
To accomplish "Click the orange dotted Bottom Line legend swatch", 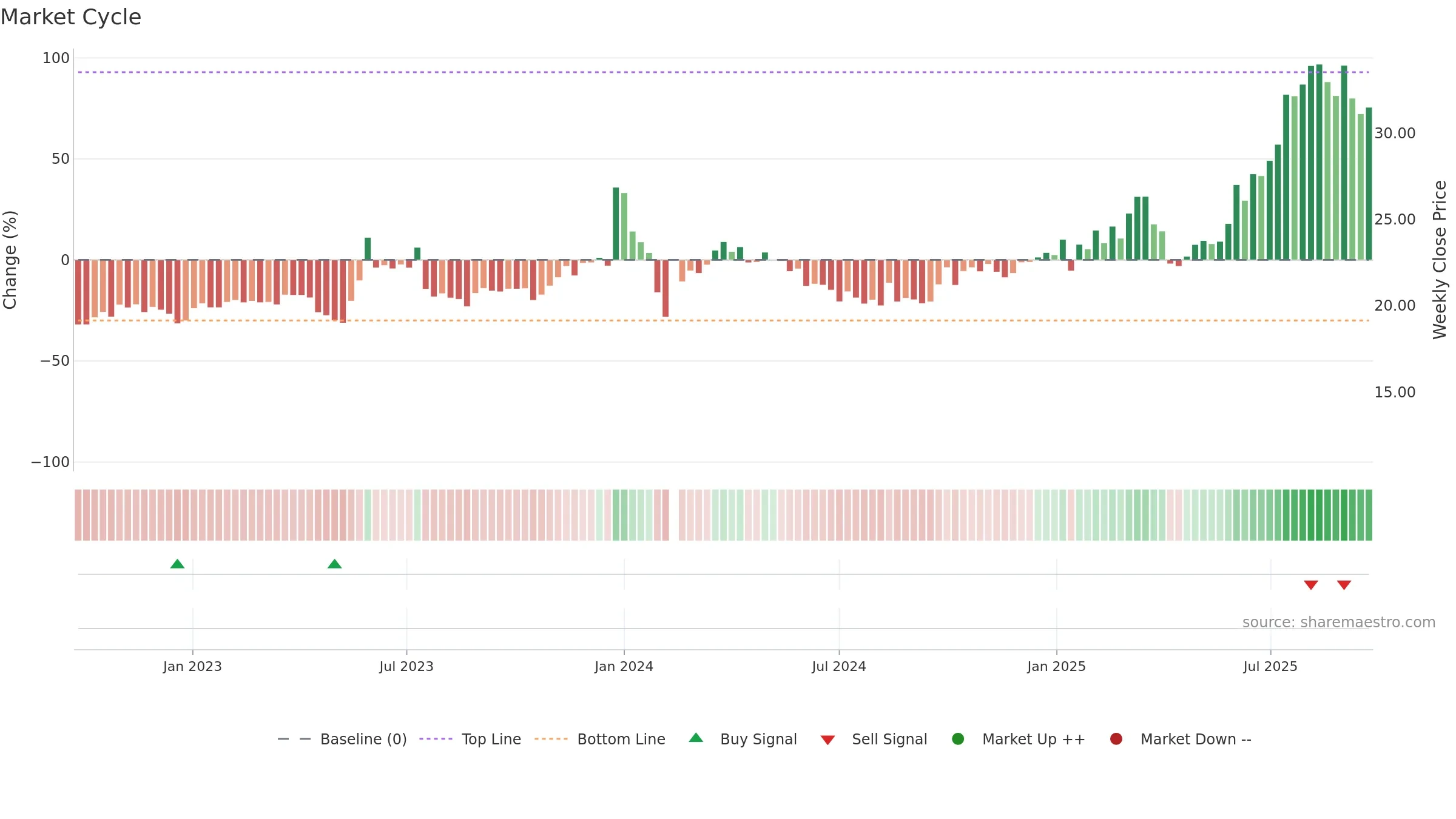I will tap(551, 739).
